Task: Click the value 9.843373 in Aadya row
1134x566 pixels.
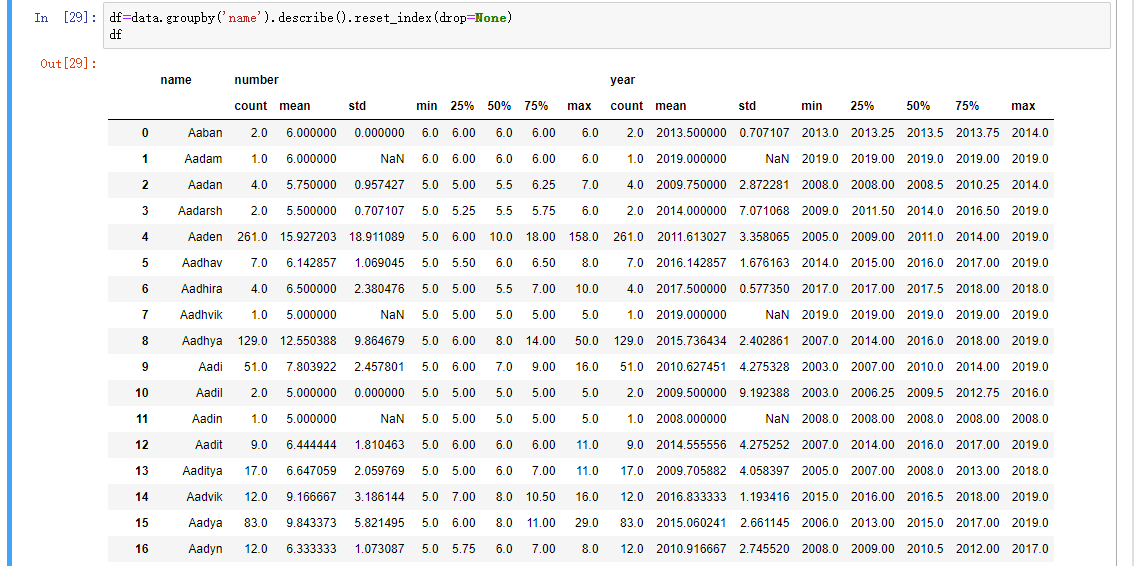Action: (x=311, y=523)
